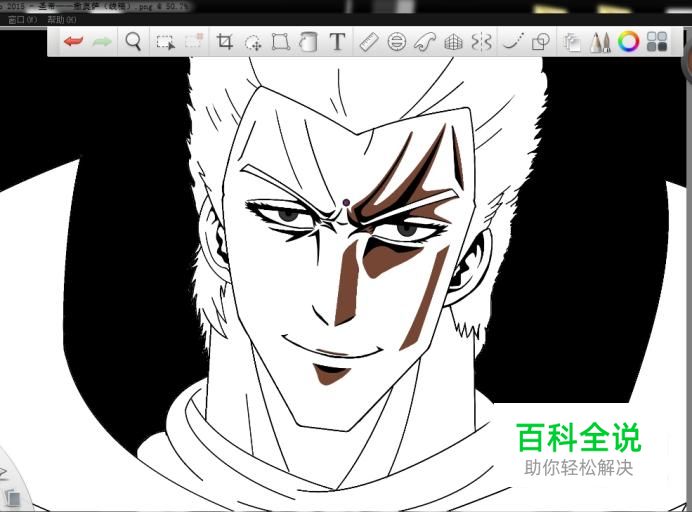Click the corner lagoon layers icon
Viewport: 692px width, 512px height.
point(13,497)
